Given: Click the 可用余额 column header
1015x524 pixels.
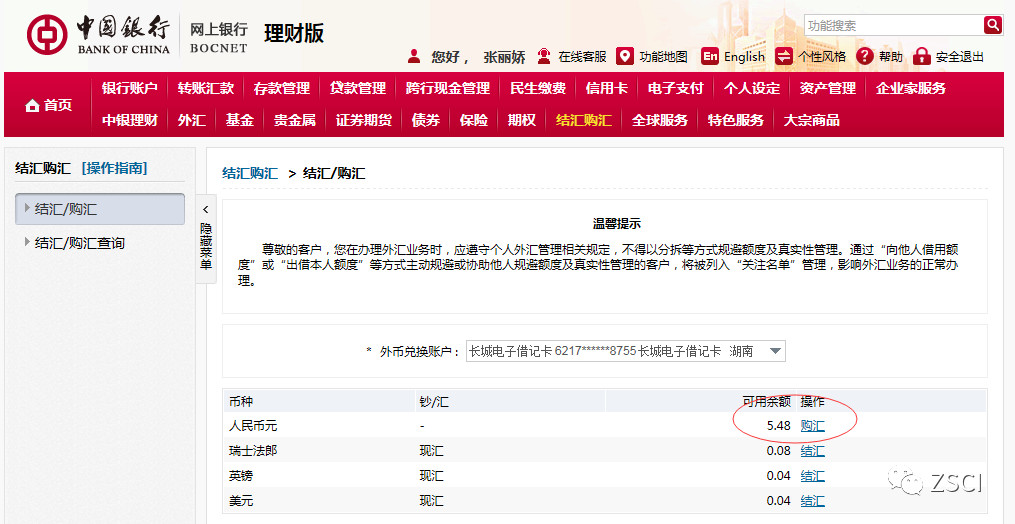Looking at the screenshot, I should [x=766, y=402].
